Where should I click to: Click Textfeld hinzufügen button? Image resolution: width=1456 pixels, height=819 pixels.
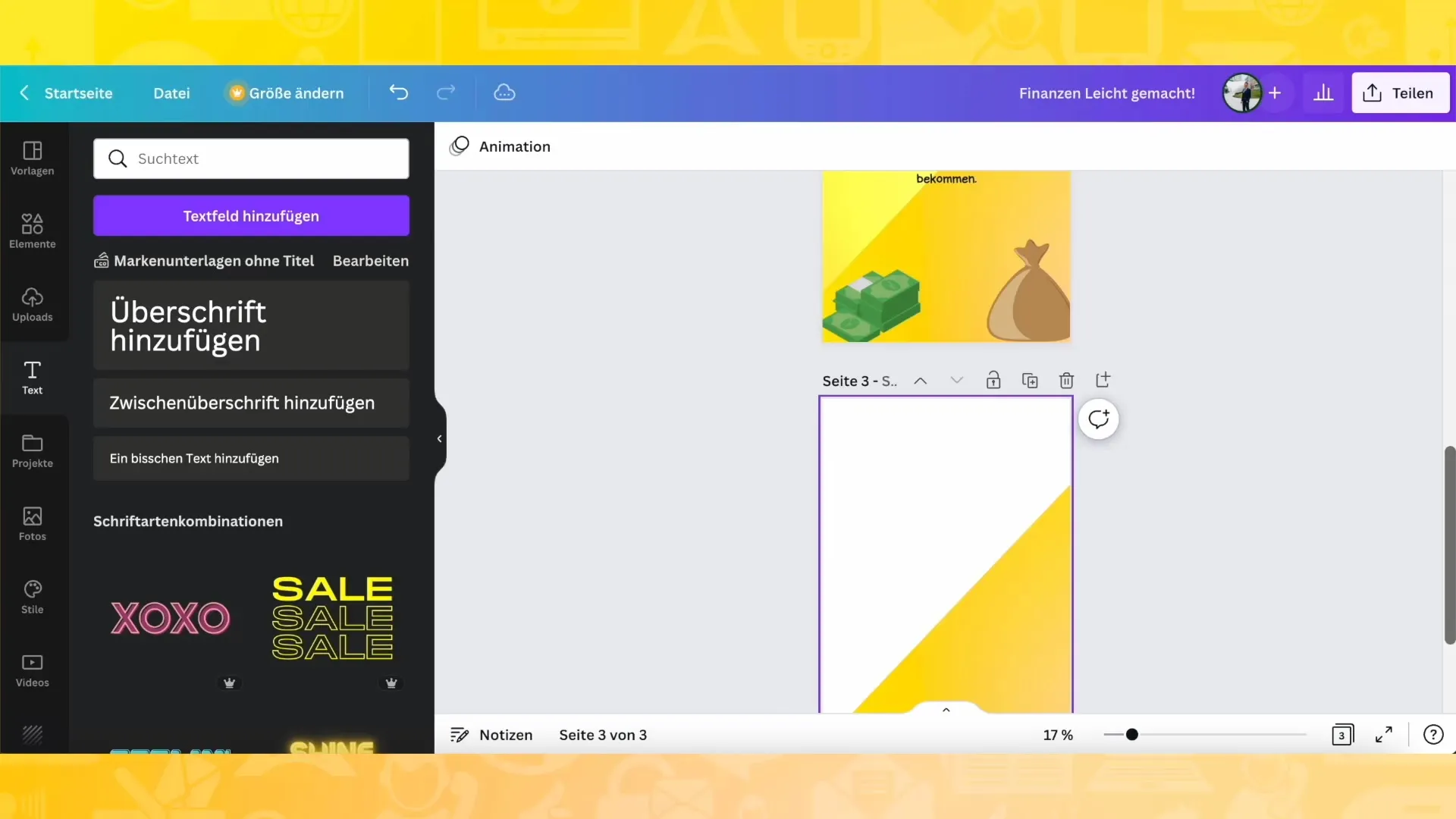click(251, 215)
